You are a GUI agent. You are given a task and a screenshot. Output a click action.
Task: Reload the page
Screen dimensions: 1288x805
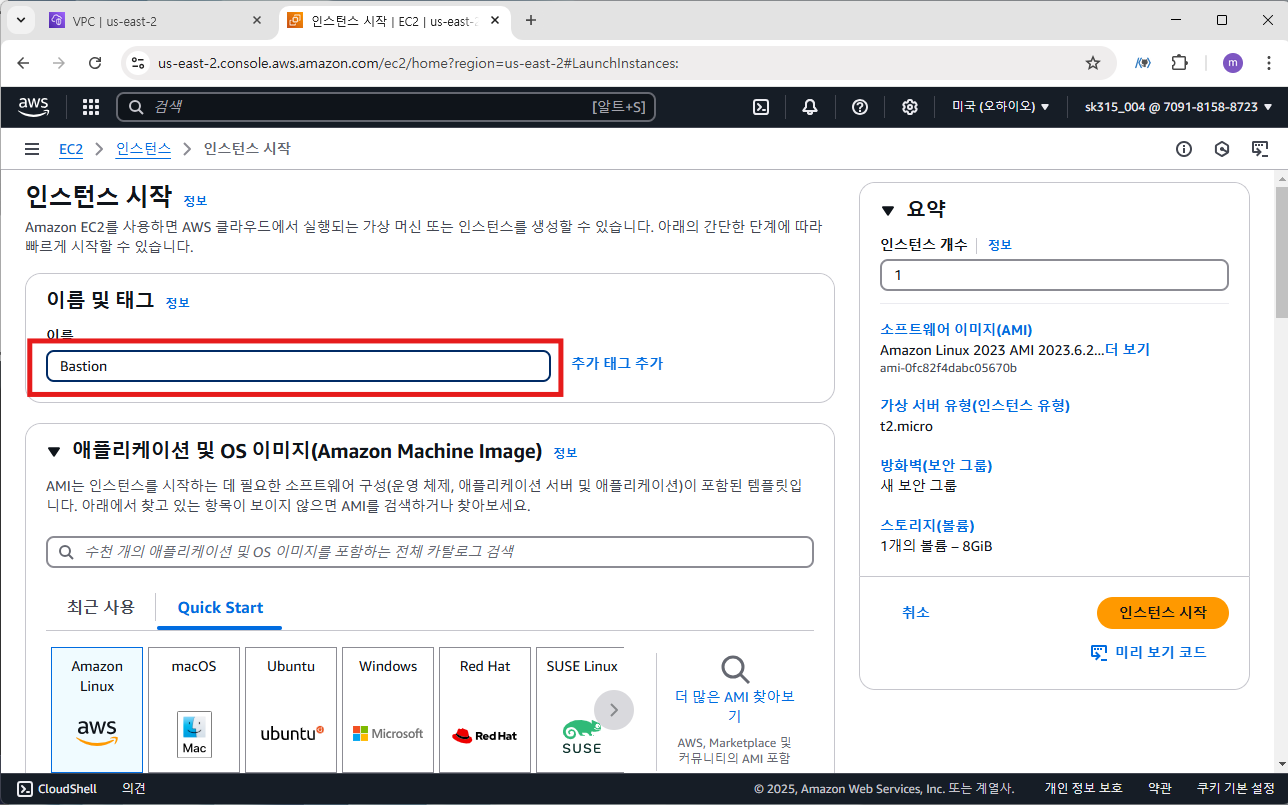(95, 63)
